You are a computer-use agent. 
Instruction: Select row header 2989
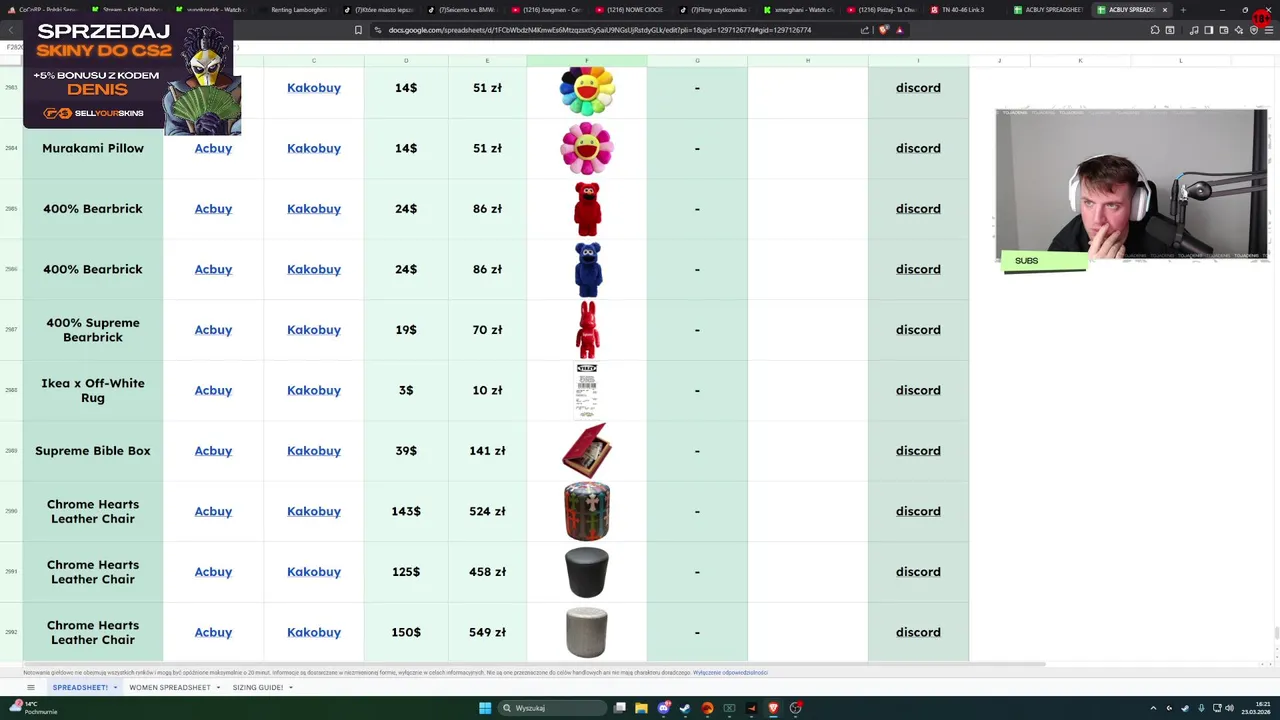11,451
